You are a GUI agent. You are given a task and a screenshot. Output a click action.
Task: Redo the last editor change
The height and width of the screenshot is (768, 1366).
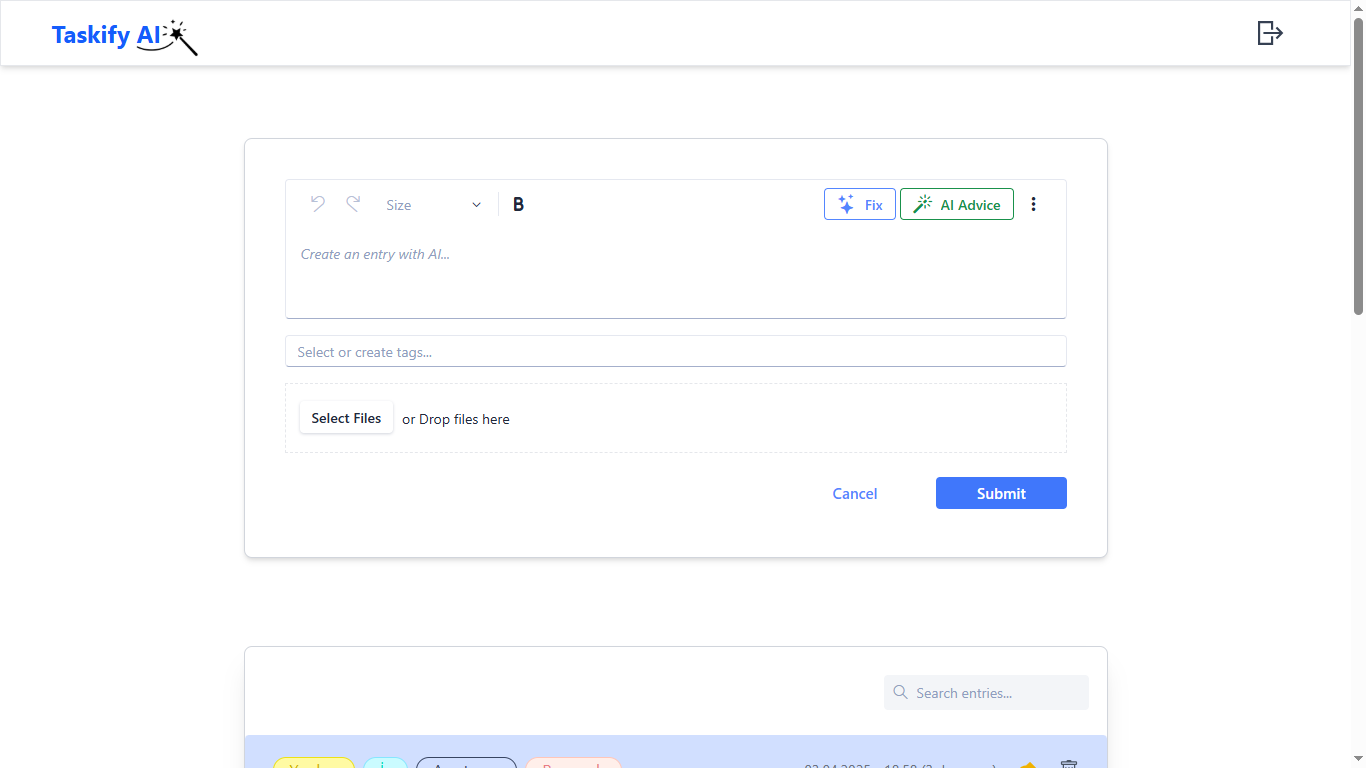pos(353,204)
